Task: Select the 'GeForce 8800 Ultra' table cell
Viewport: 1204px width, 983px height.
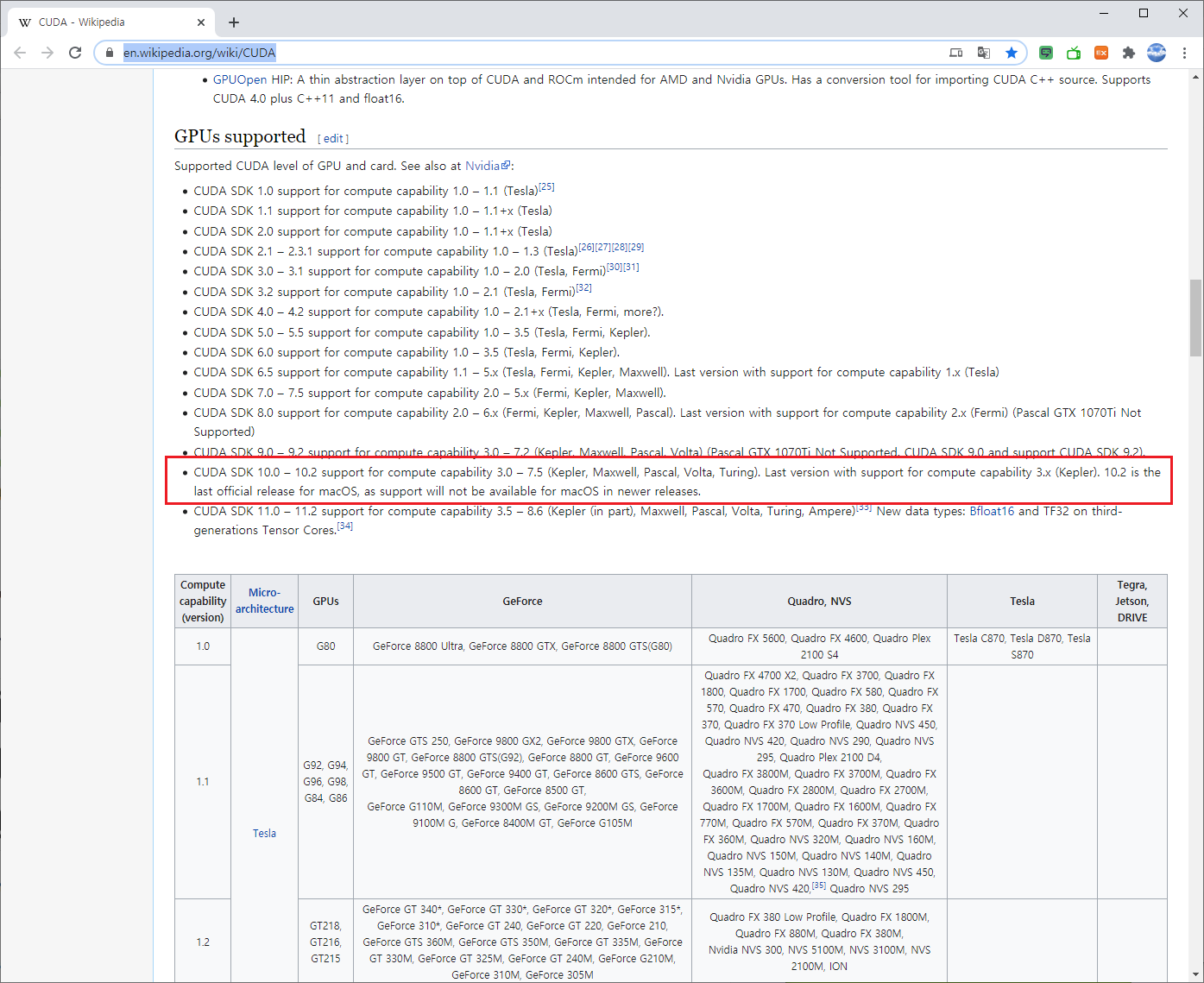Action: (x=522, y=646)
